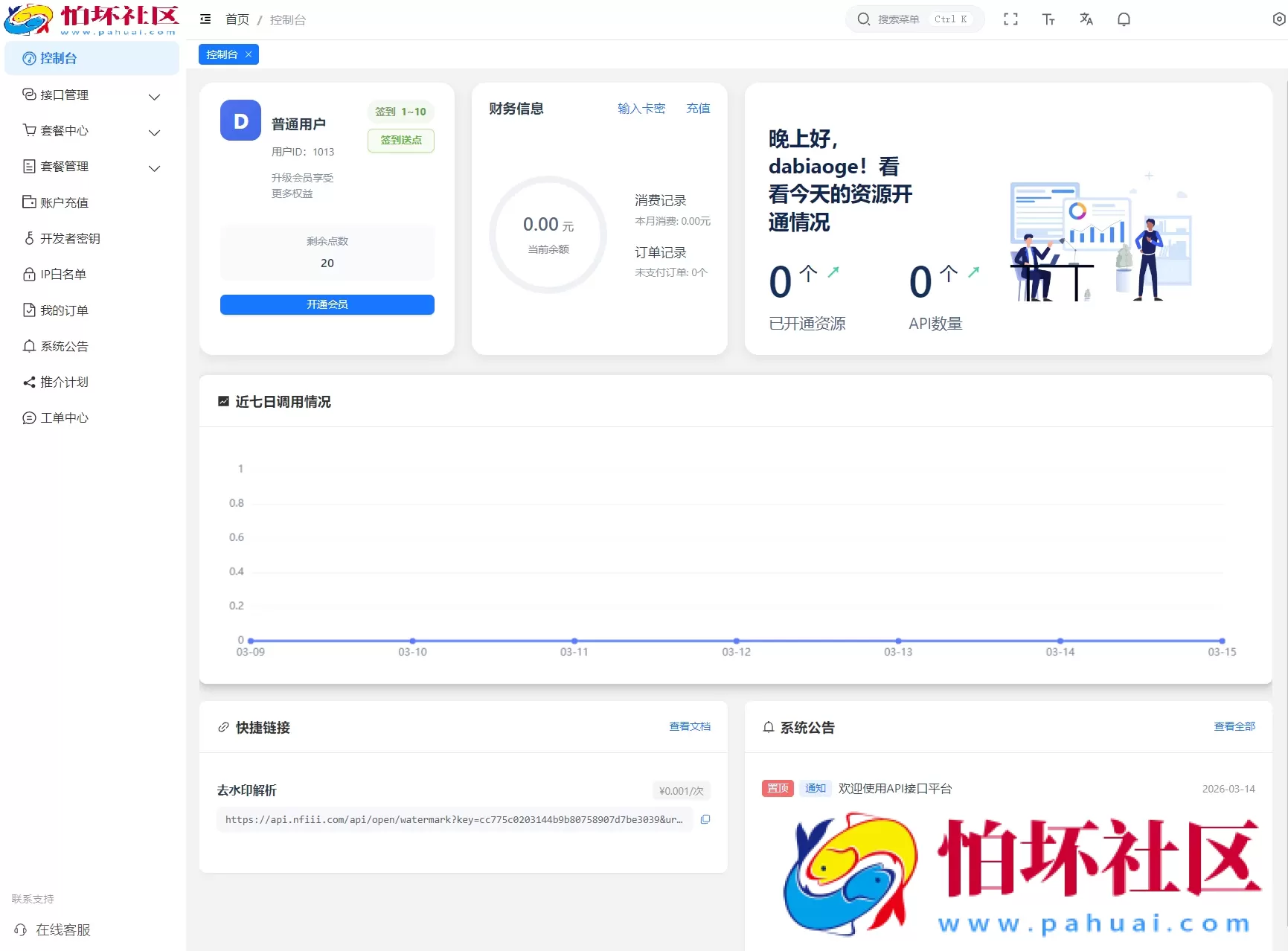Select 首页 in the breadcrumb
Screen dimensions: 1288x951
click(x=237, y=19)
